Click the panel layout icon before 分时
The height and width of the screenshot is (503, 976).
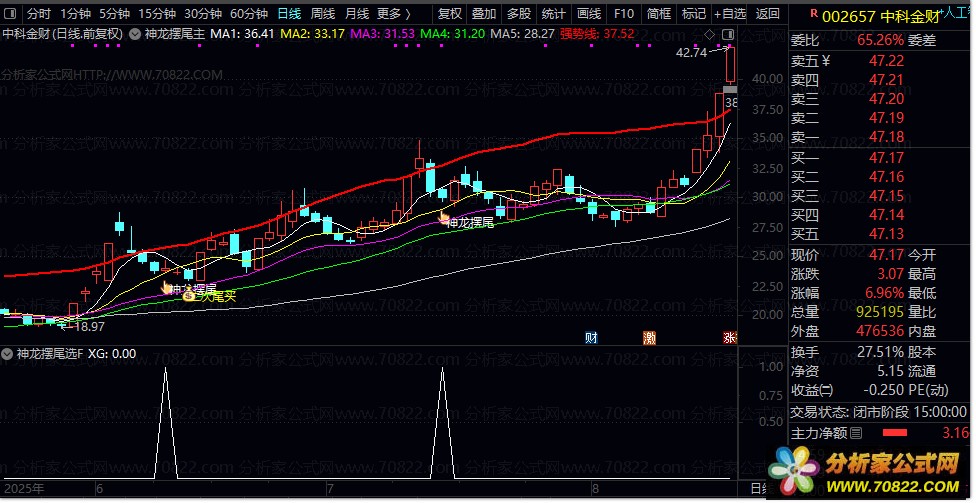[x=9, y=13]
